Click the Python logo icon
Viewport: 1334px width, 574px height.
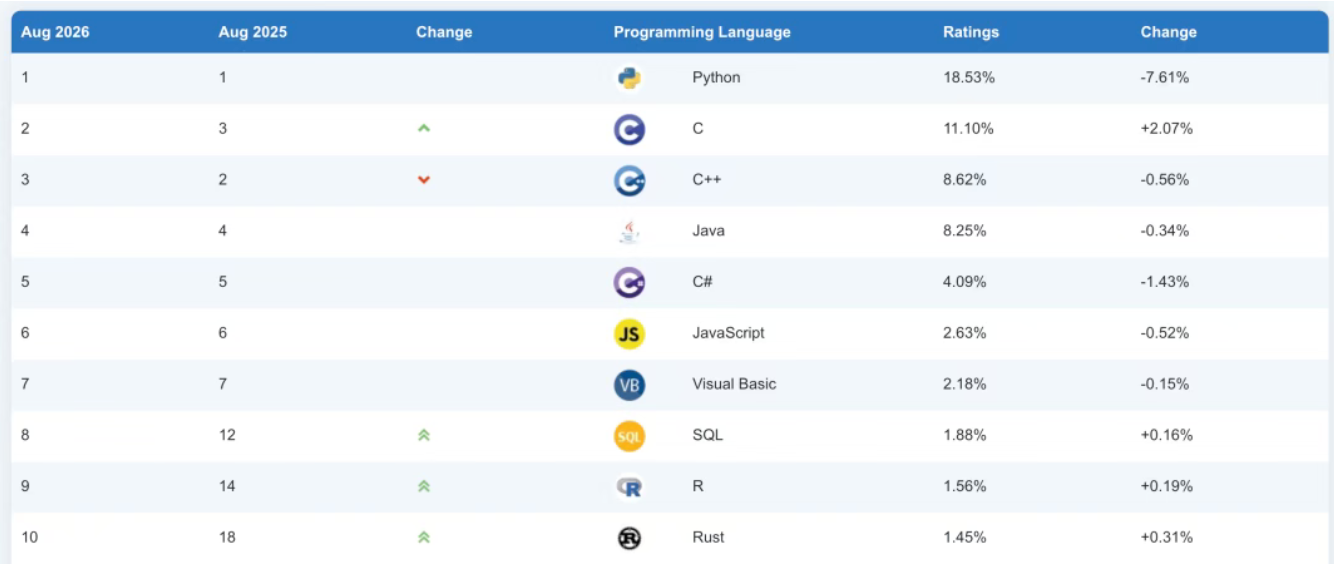(629, 78)
